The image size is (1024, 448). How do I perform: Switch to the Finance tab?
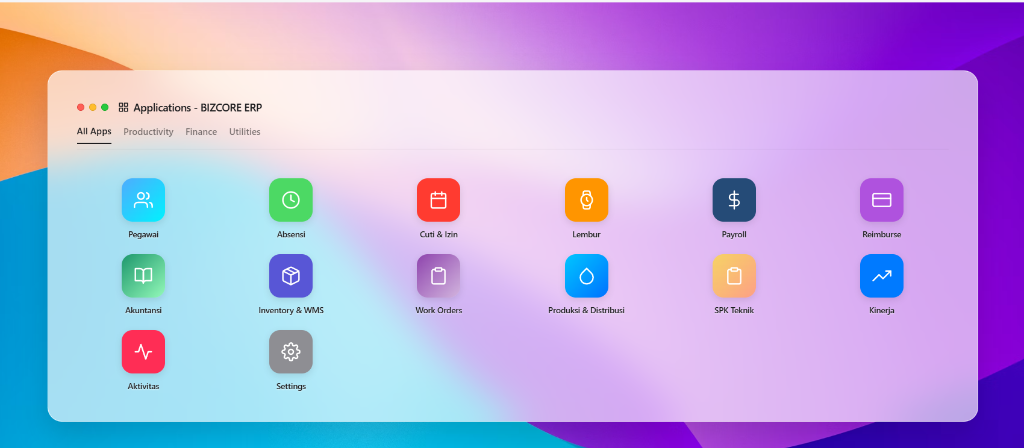click(x=201, y=132)
